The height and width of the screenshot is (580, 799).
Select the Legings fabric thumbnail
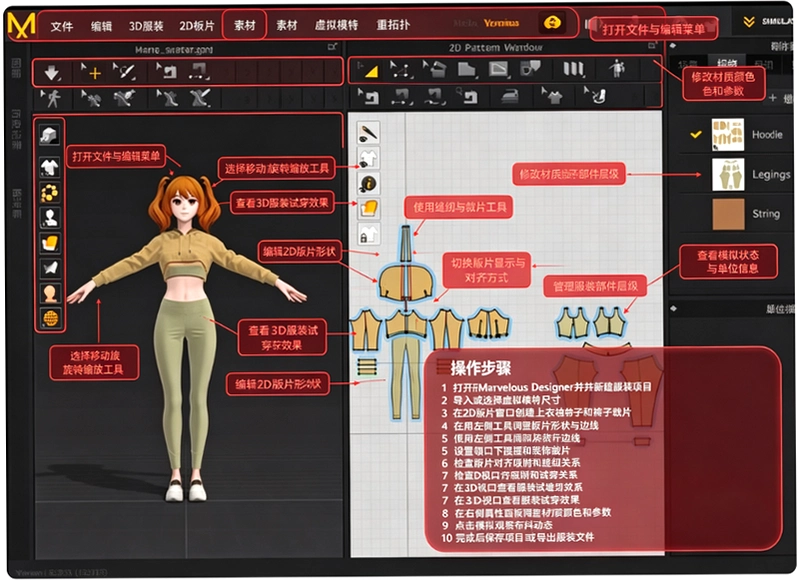pos(728,174)
